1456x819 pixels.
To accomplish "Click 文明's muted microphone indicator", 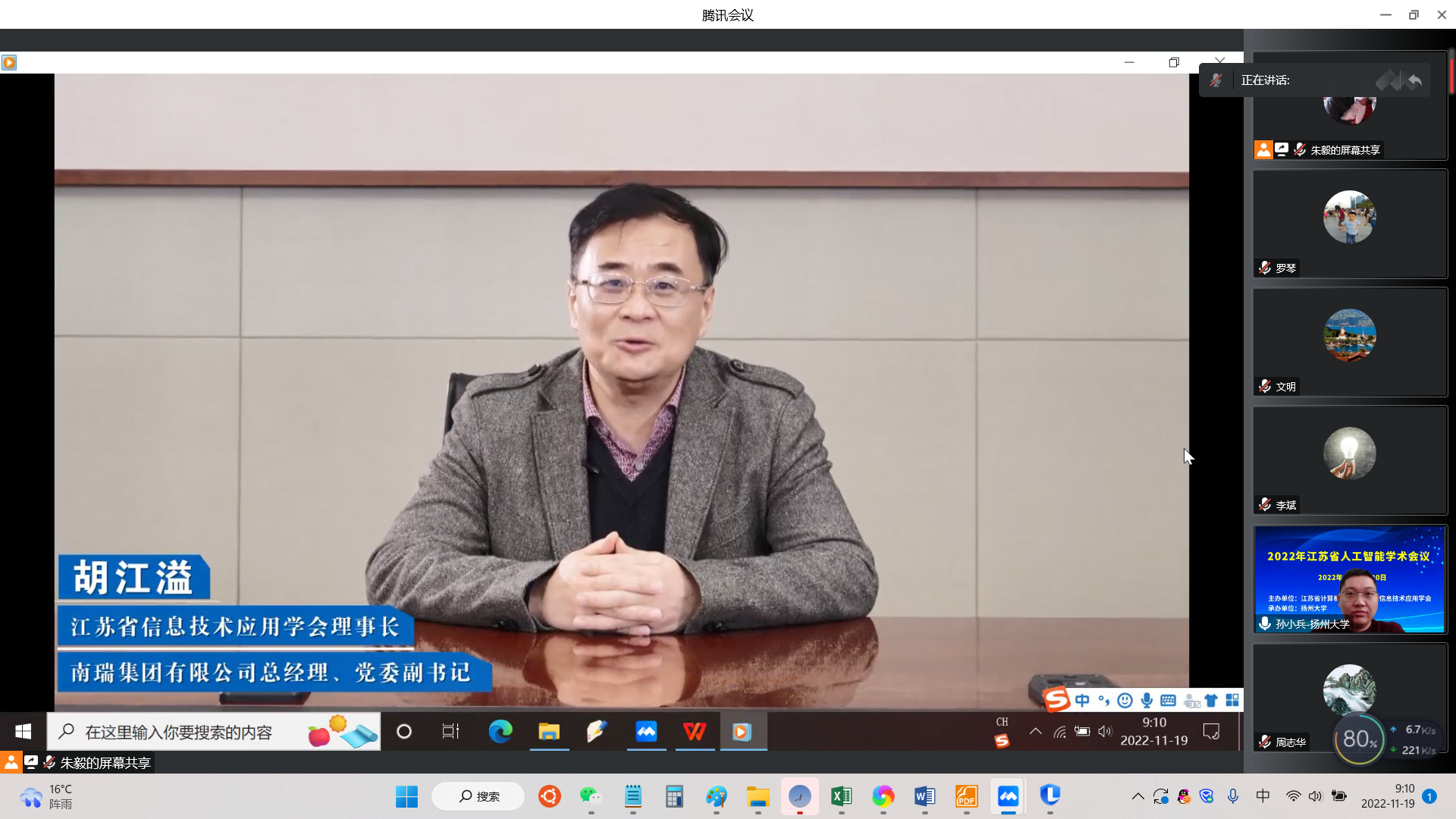I will pos(1265,386).
